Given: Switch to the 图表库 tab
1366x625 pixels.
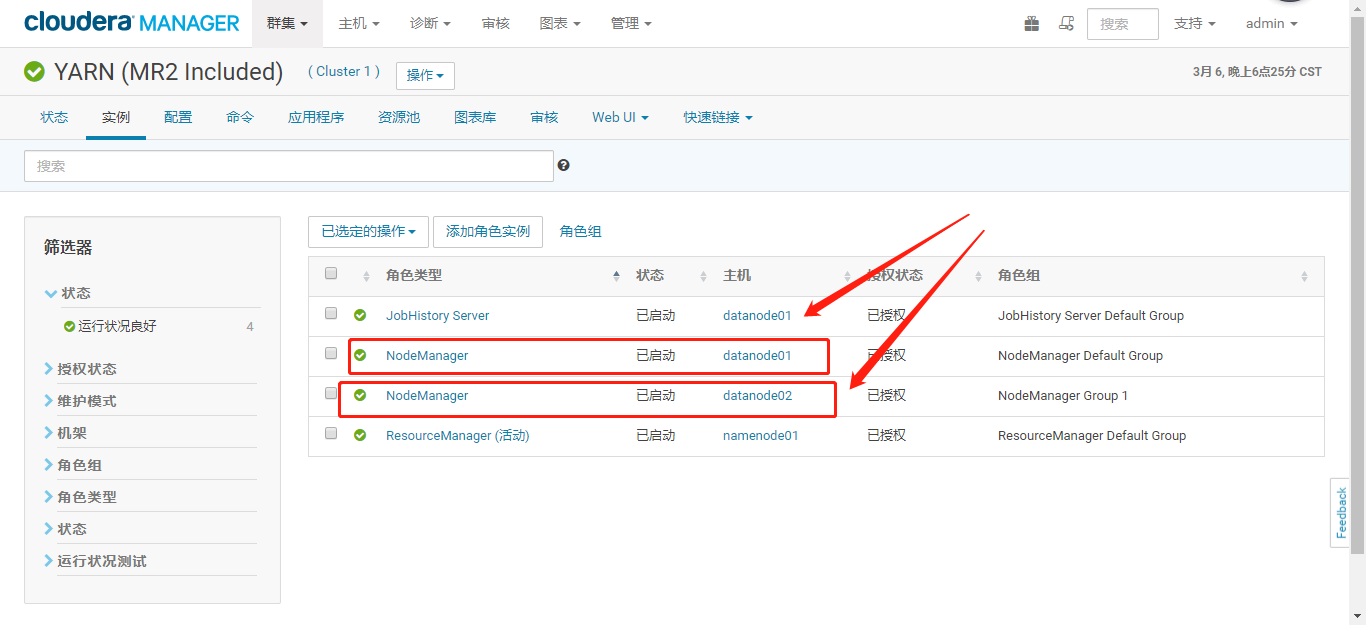Looking at the screenshot, I should 475,117.
